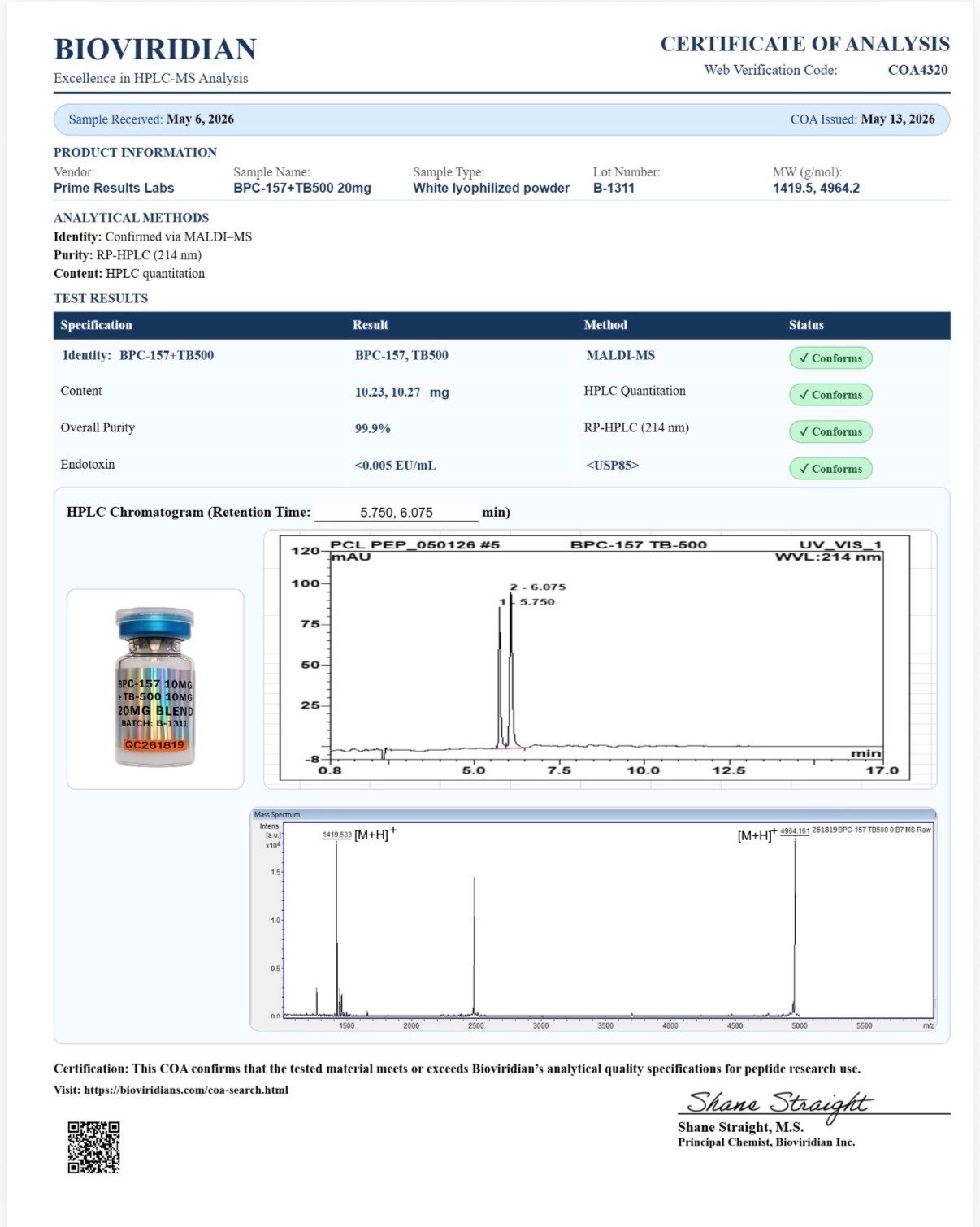This screenshot has width=980, height=1227.
Task: Click COA Issued date May 13, 2026
Action: click(x=898, y=119)
